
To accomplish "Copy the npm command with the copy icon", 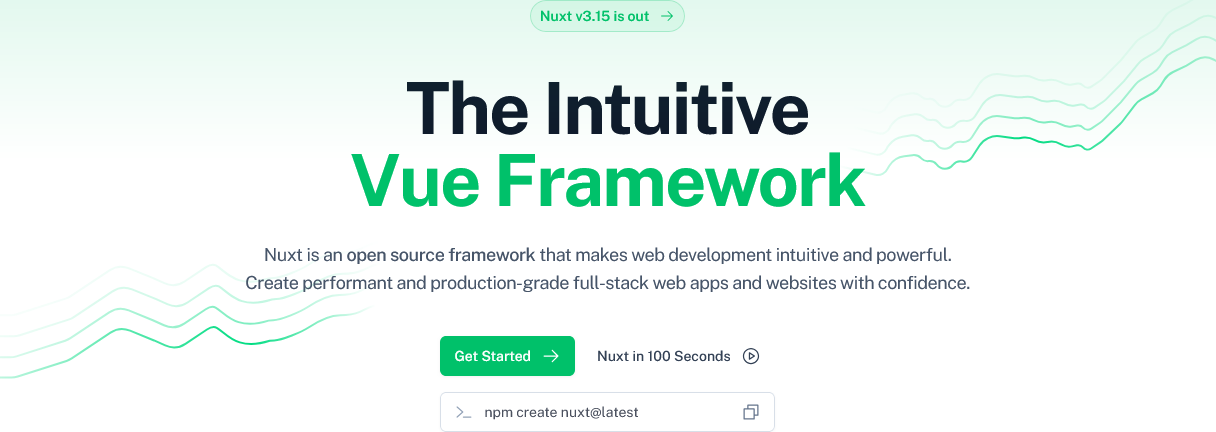I will point(751,412).
